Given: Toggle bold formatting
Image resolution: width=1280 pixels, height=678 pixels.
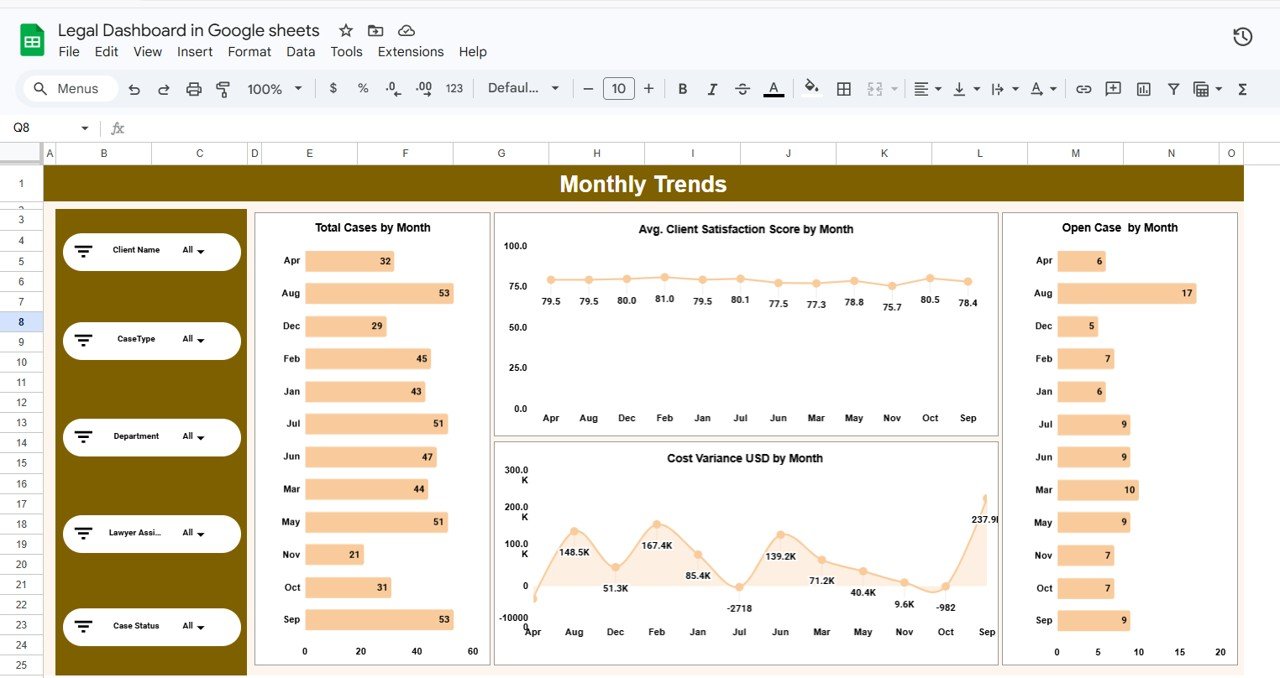Looking at the screenshot, I should point(682,88).
